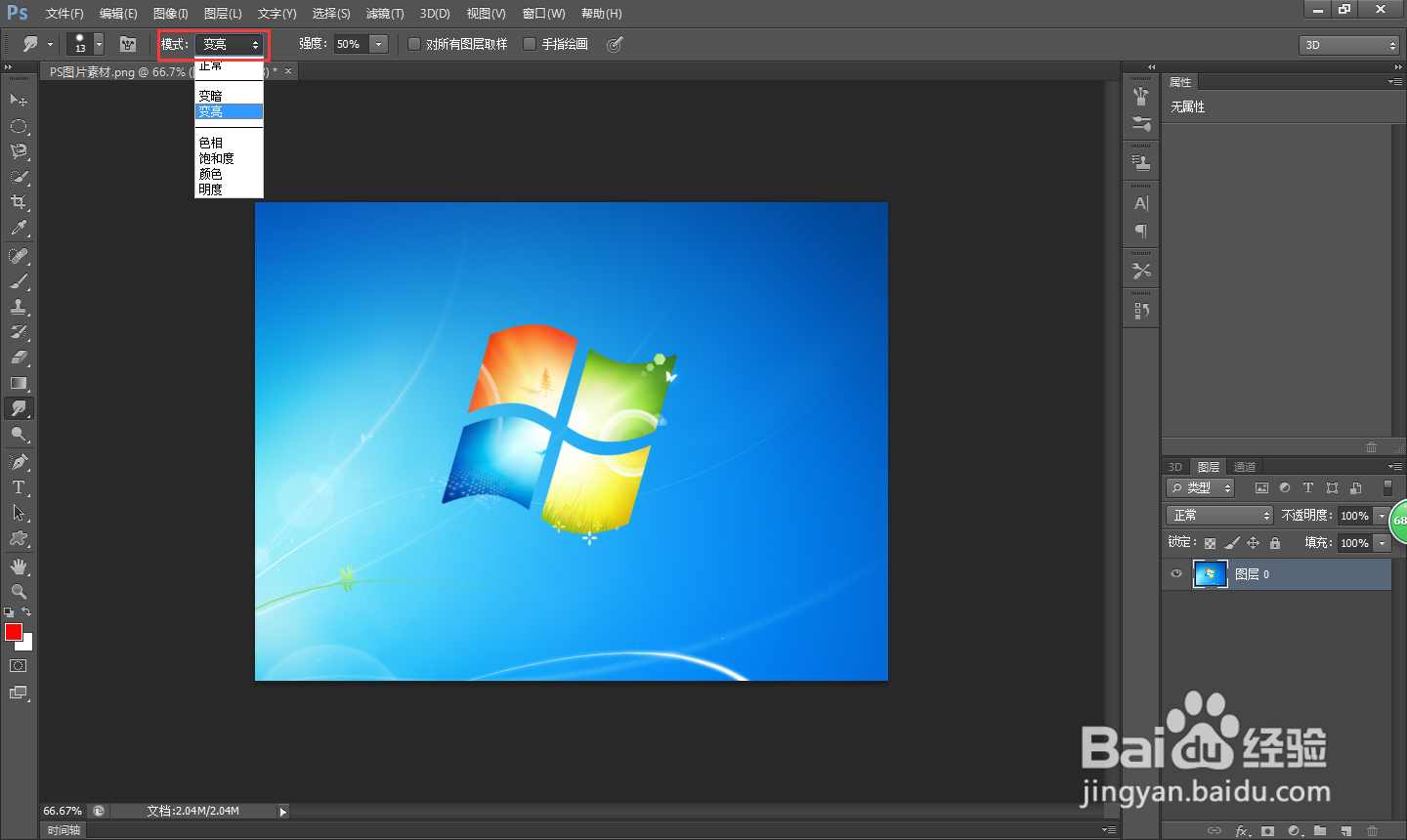Toggle type layer filter
This screenshot has width=1407, height=840.
tap(1308, 488)
